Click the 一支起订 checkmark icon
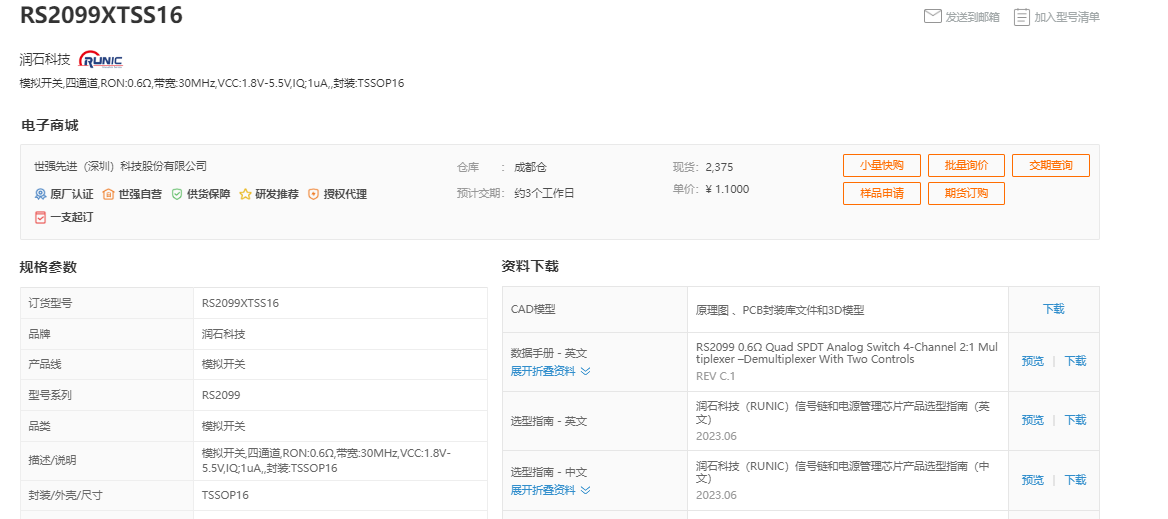 (41, 218)
